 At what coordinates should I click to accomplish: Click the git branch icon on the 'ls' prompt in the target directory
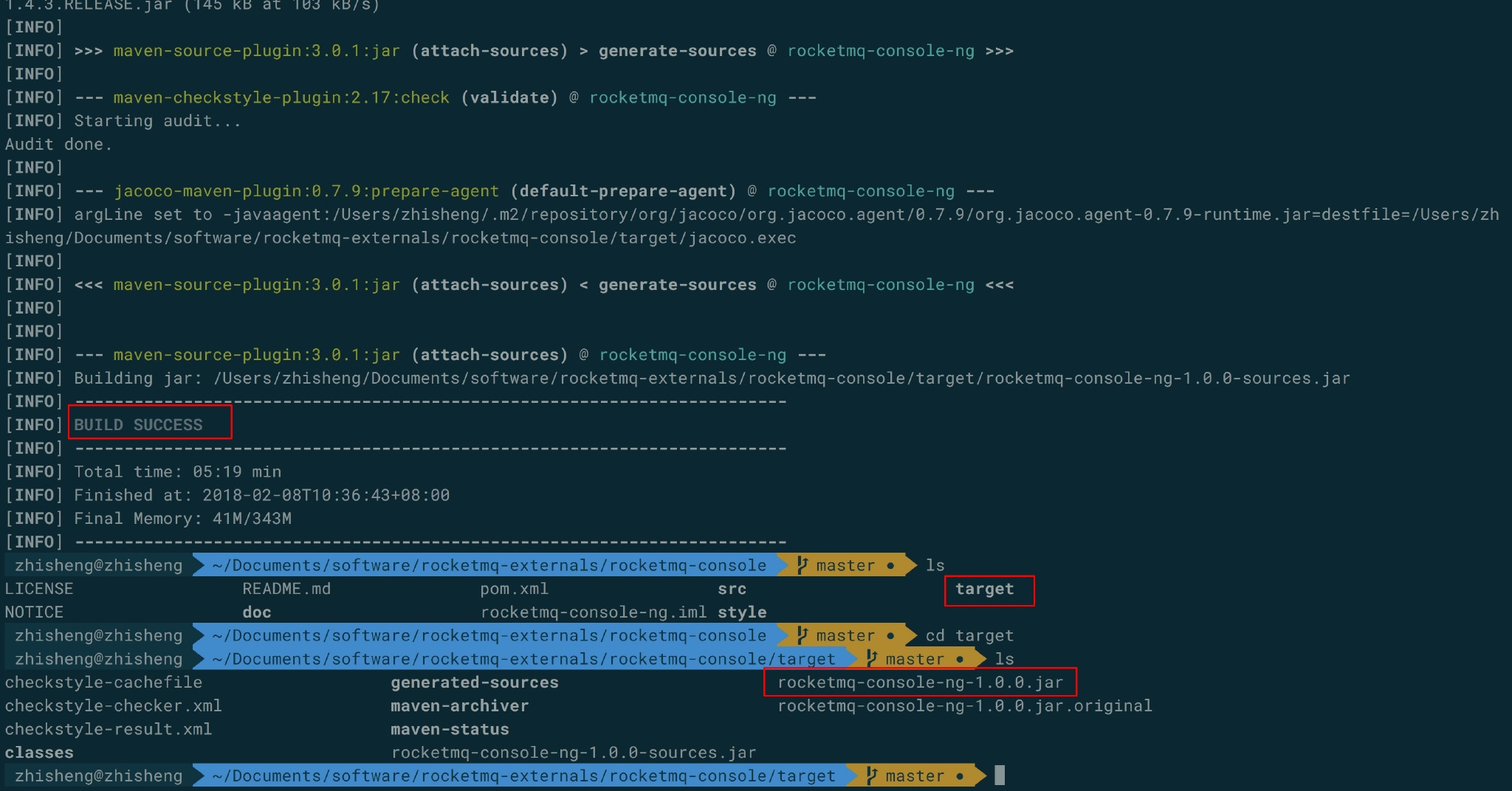tap(872, 659)
